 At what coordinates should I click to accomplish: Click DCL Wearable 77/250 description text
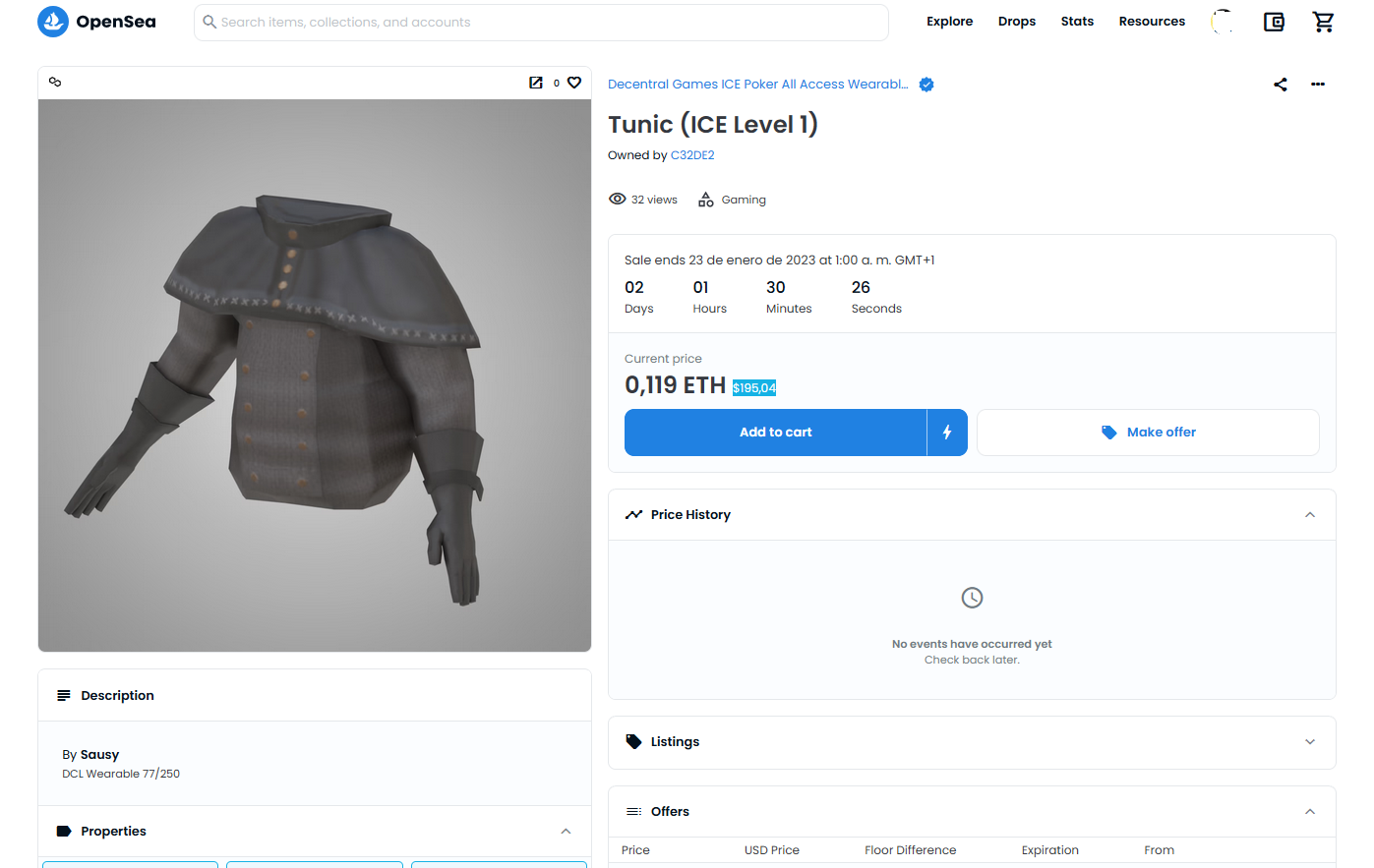coord(121,774)
